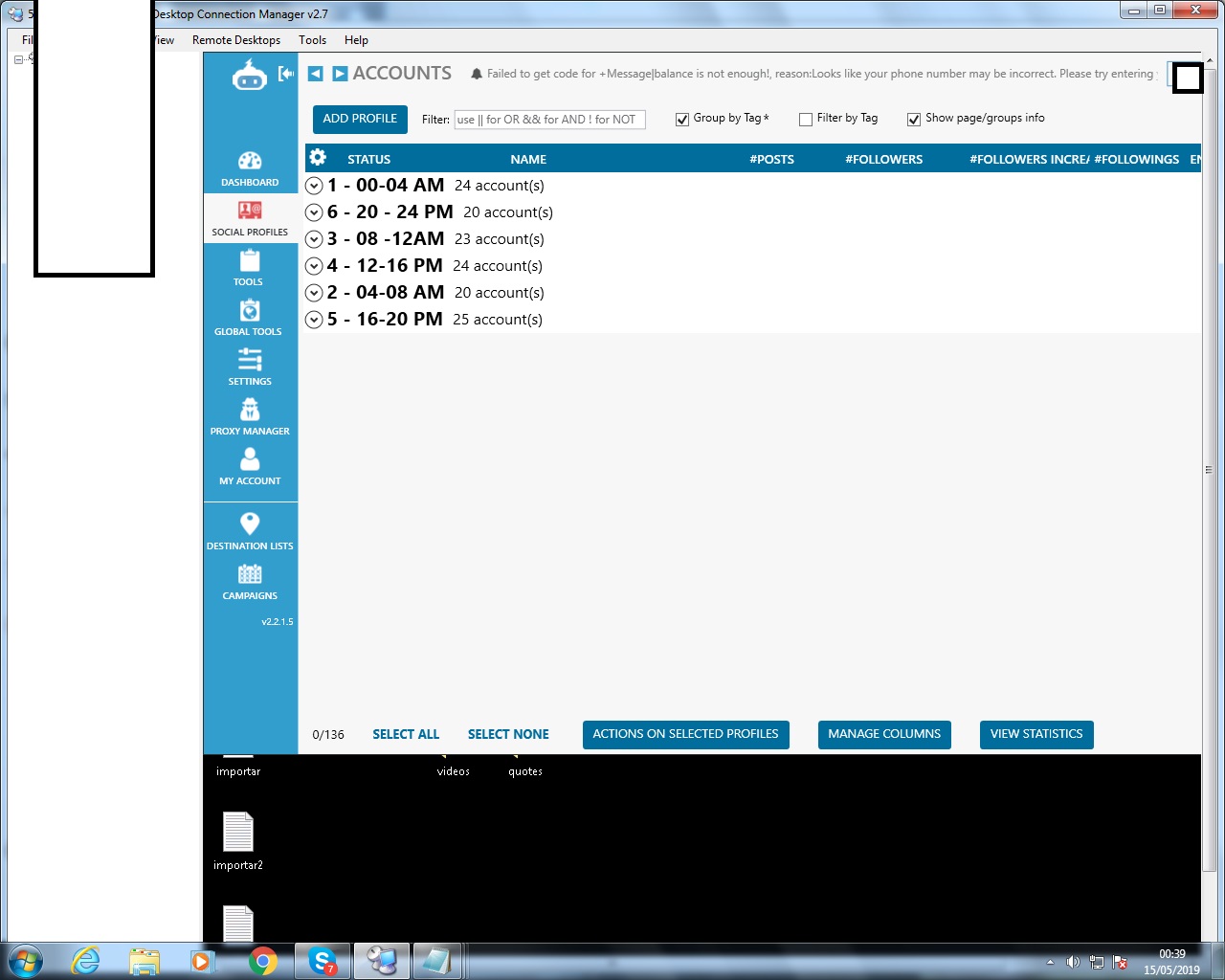The height and width of the screenshot is (980, 1225).
Task: Click the 0/136 selection counter
Action: coord(328,735)
